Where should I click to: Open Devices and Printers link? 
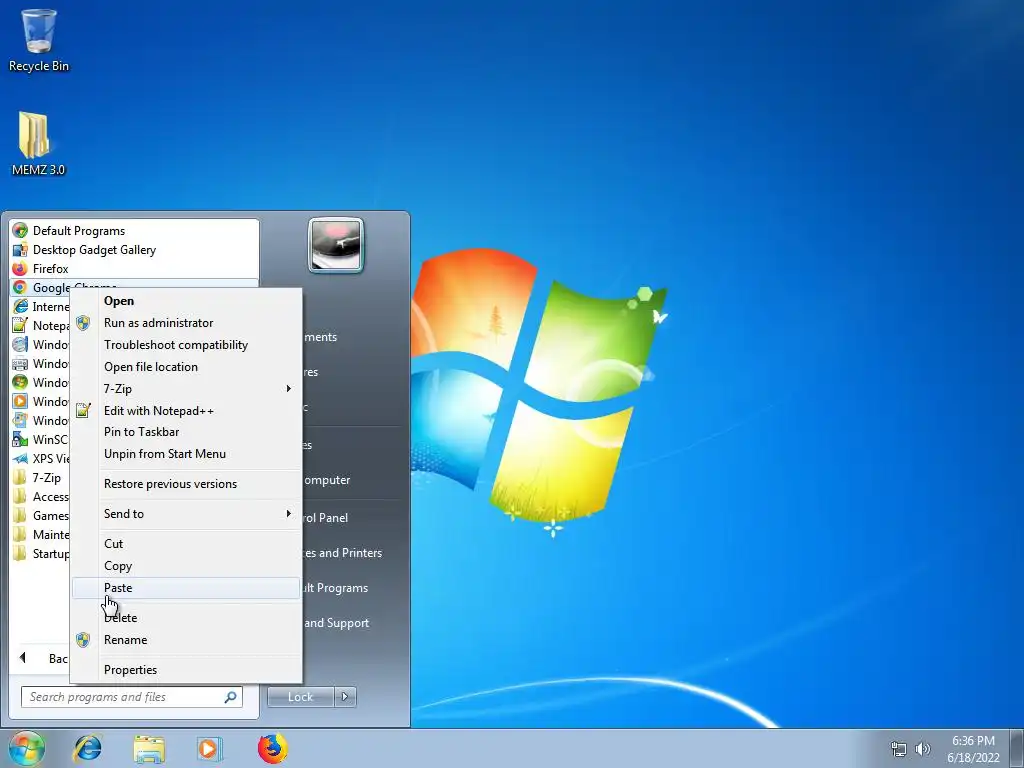(344, 553)
